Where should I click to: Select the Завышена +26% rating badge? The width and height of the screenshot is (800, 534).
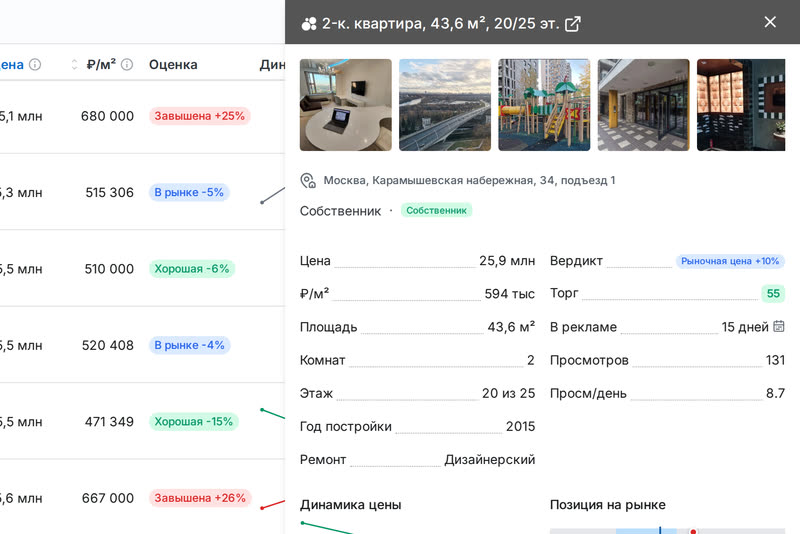click(200, 498)
